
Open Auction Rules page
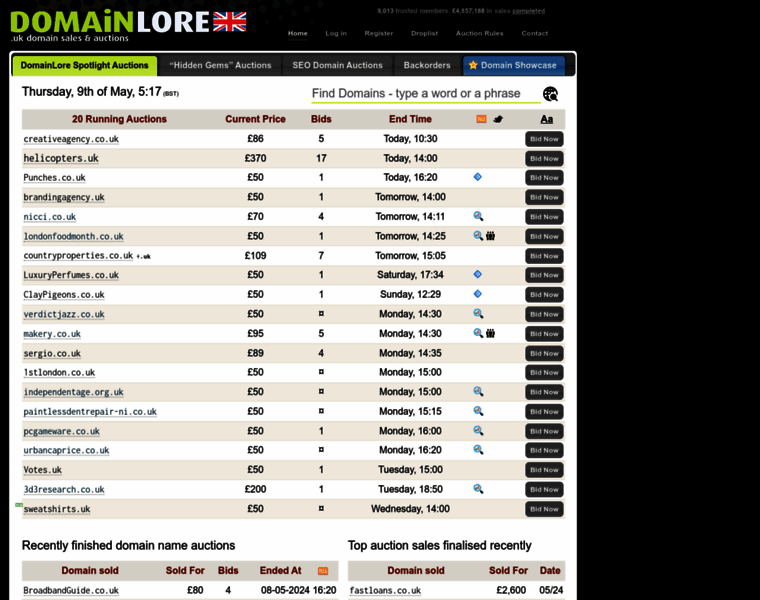pos(479,33)
